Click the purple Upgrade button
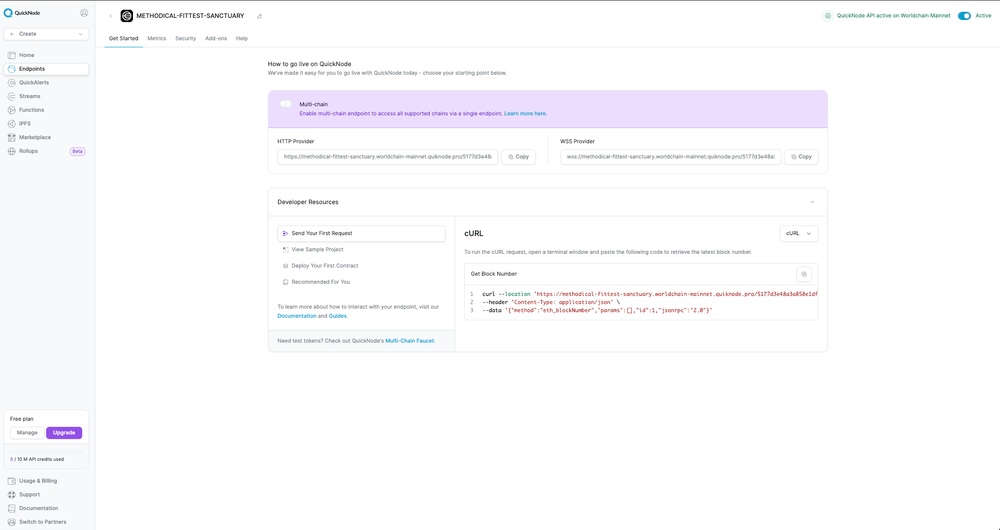Viewport: 1000px width, 530px height. 64,433
